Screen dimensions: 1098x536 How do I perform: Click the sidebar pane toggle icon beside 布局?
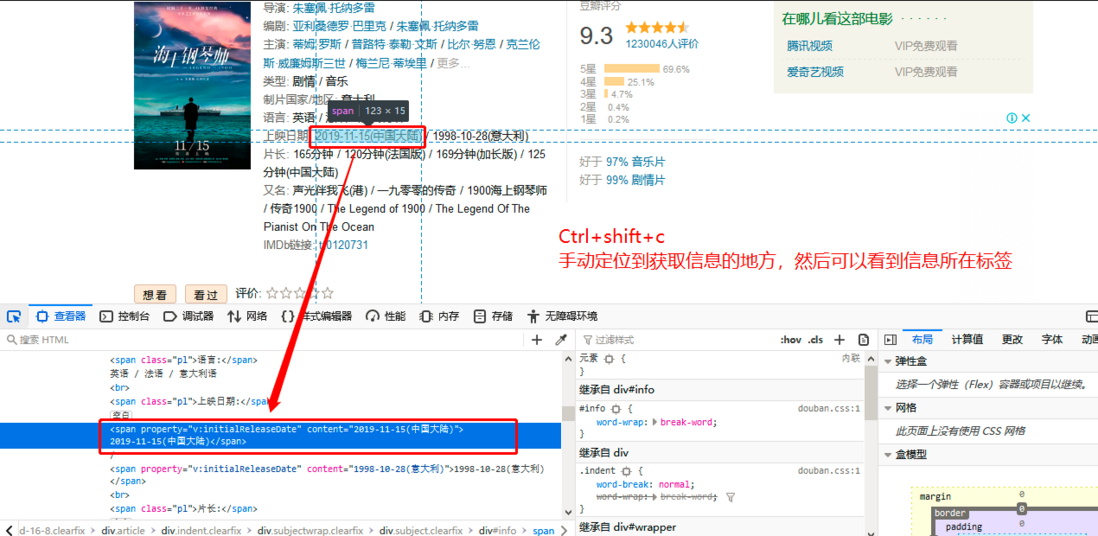[x=891, y=340]
